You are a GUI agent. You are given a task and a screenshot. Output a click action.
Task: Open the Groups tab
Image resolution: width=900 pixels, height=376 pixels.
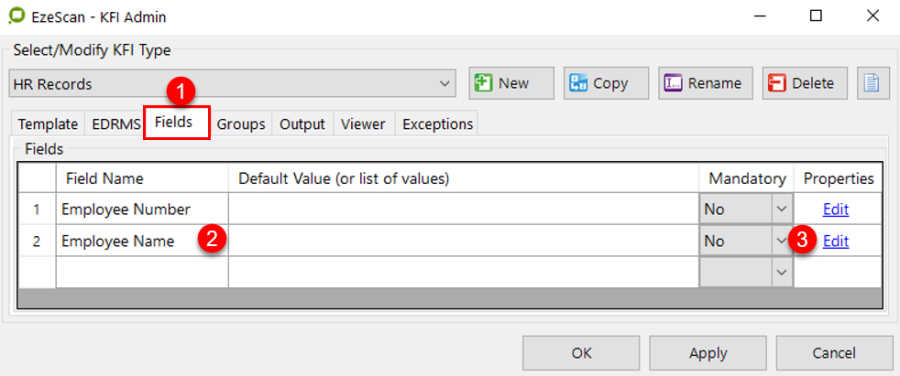pyautogui.click(x=241, y=124)
